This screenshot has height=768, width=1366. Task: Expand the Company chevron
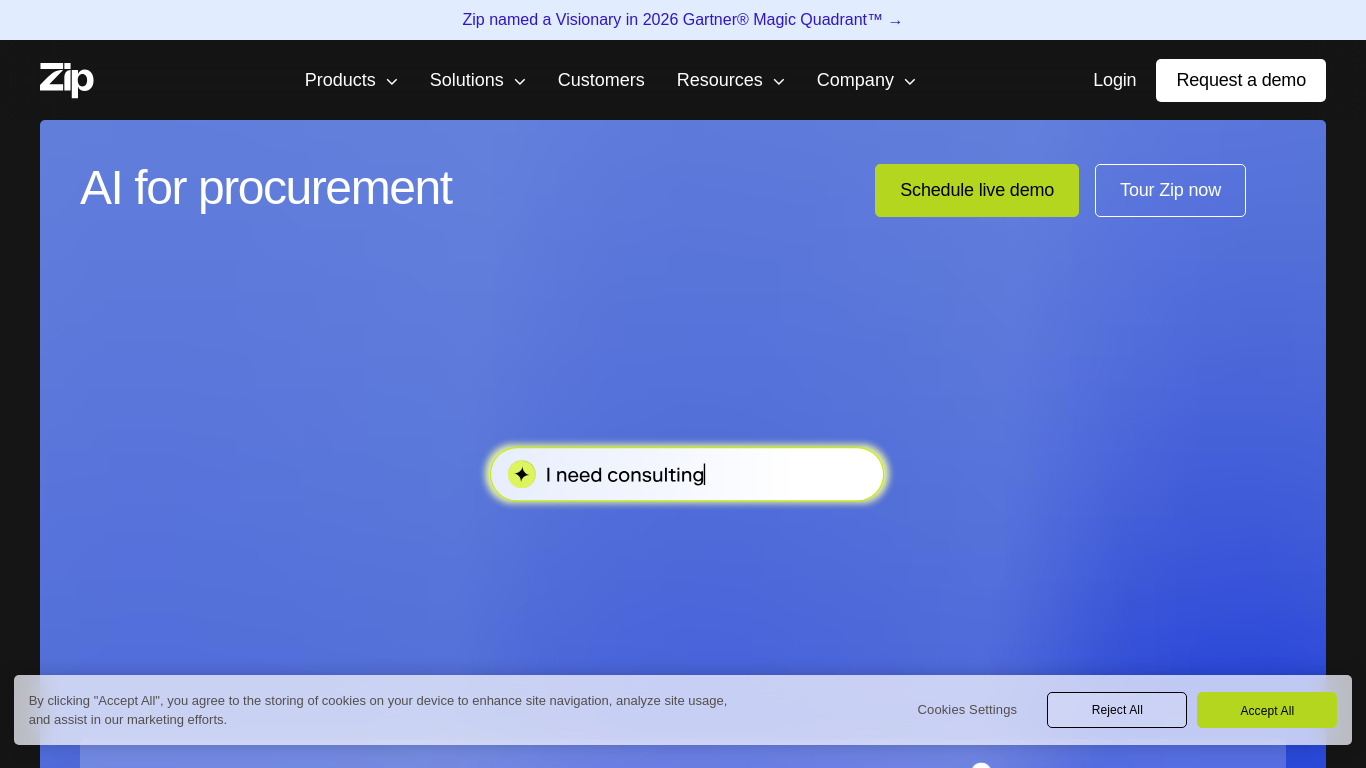[x=910, y=81]
